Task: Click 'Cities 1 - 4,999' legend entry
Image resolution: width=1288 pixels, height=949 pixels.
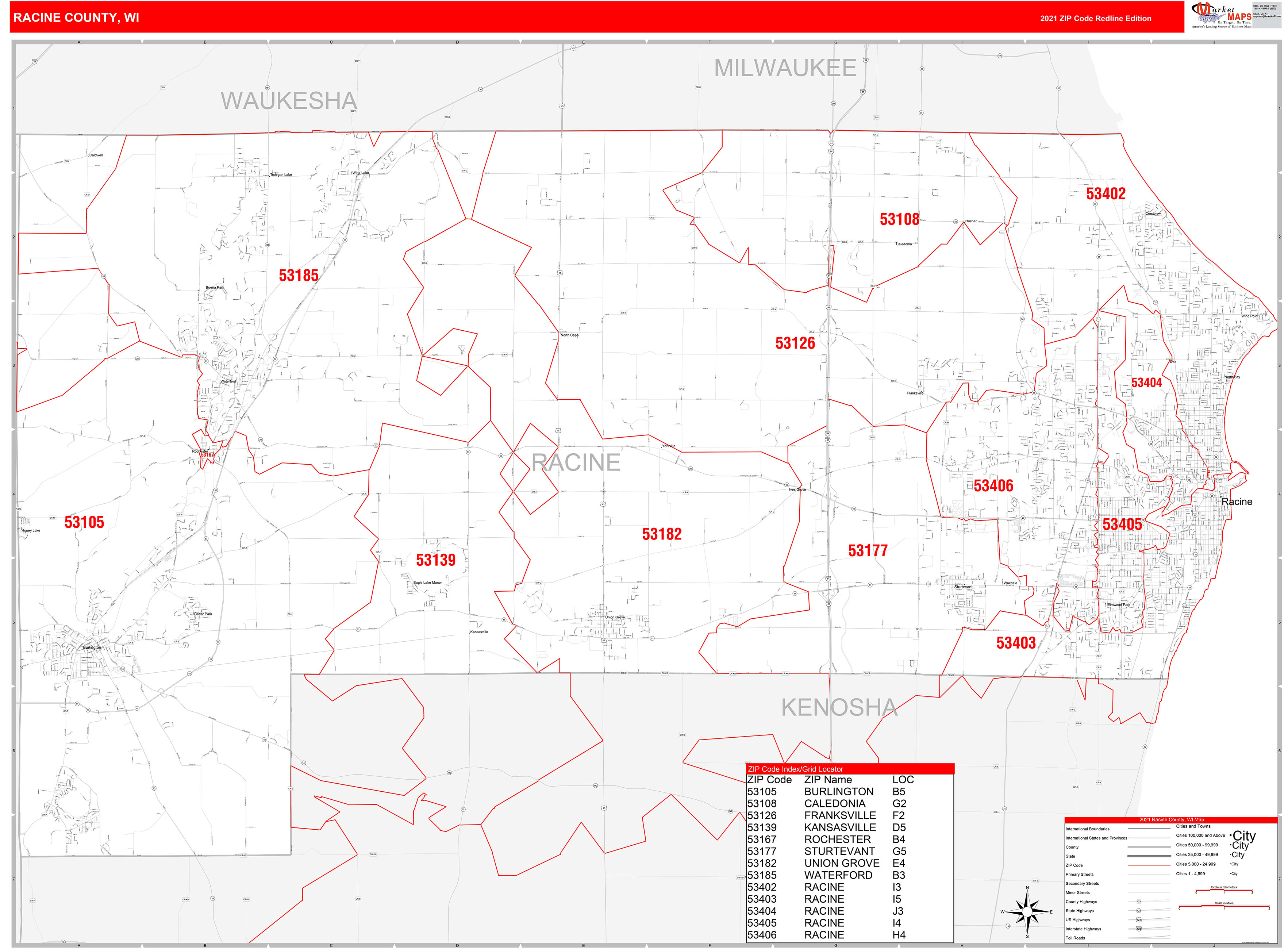Action: [x=1190, y=874]
